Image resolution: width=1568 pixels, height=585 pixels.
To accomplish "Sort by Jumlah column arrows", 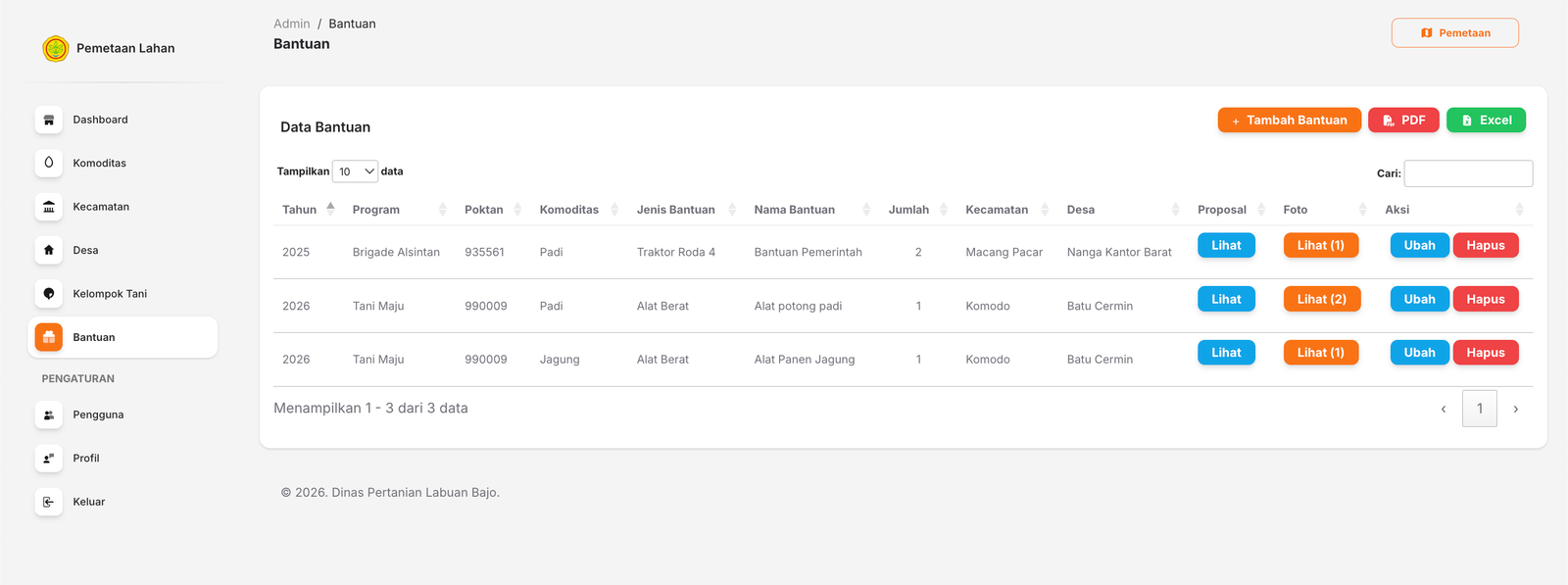I will point(944,210).
